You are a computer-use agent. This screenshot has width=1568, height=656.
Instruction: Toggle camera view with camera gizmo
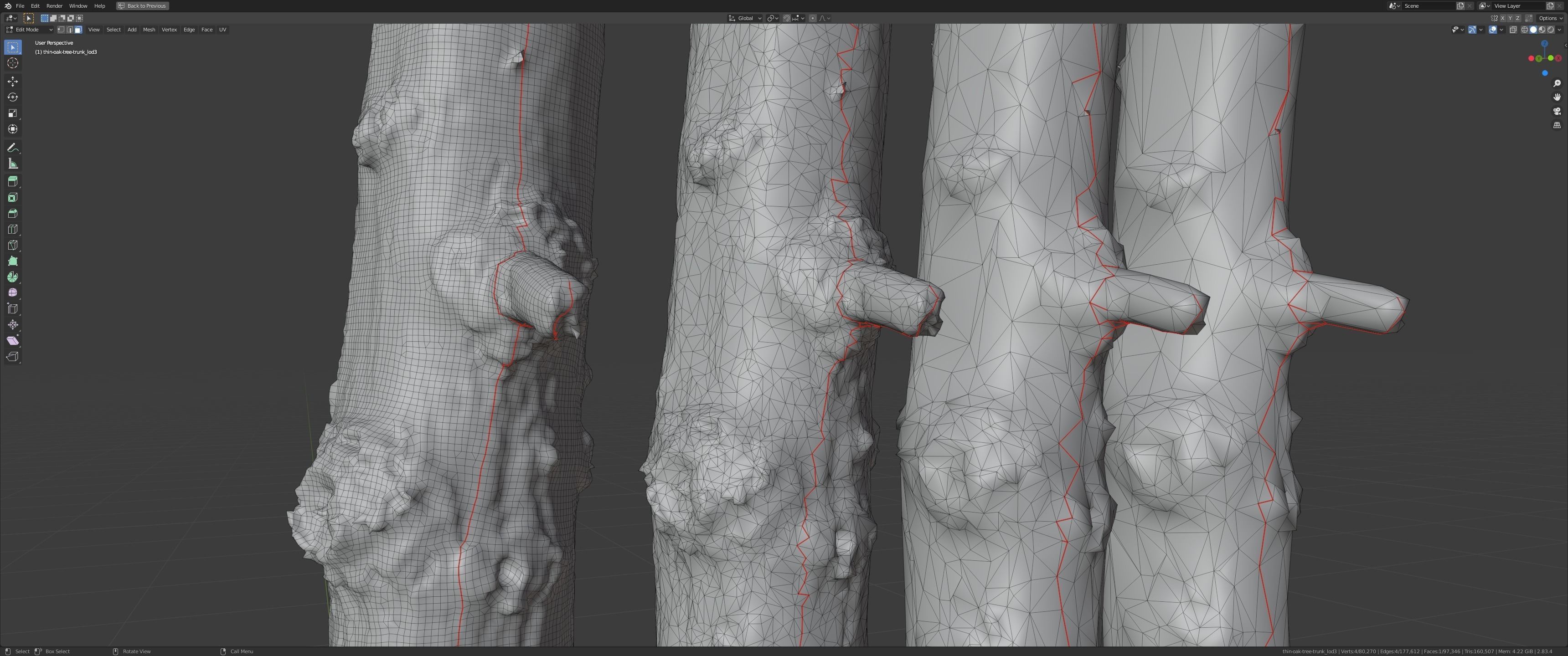1557,111
